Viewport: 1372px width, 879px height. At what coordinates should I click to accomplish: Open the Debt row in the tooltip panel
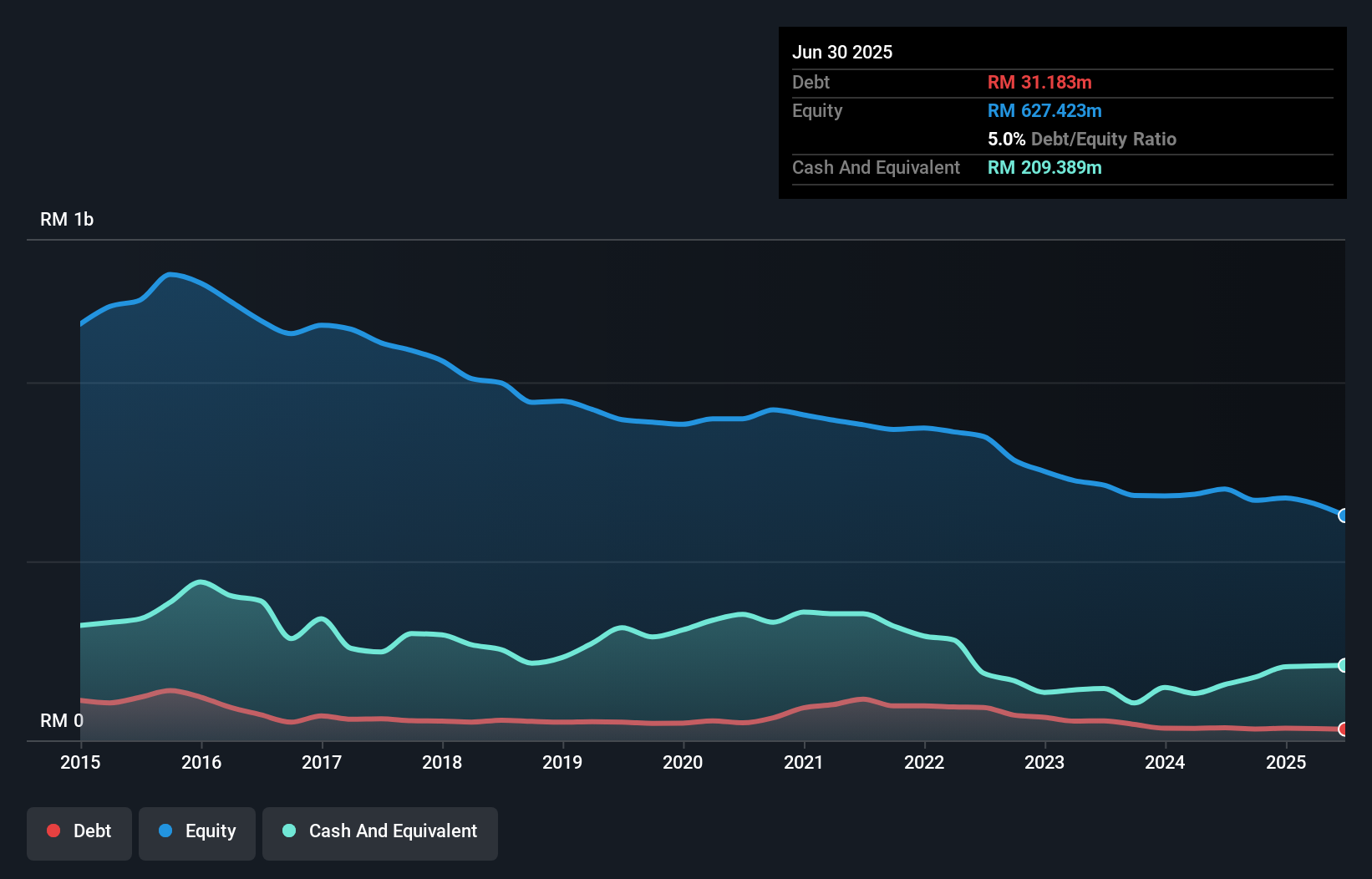810,82
